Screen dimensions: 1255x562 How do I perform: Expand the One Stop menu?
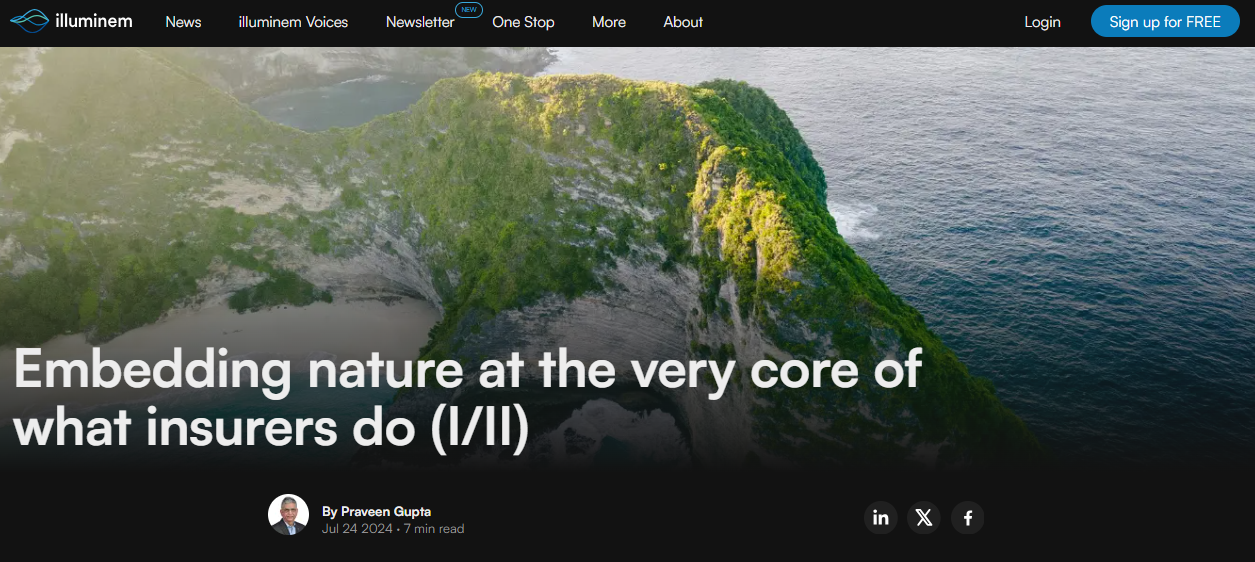point(523,22)
